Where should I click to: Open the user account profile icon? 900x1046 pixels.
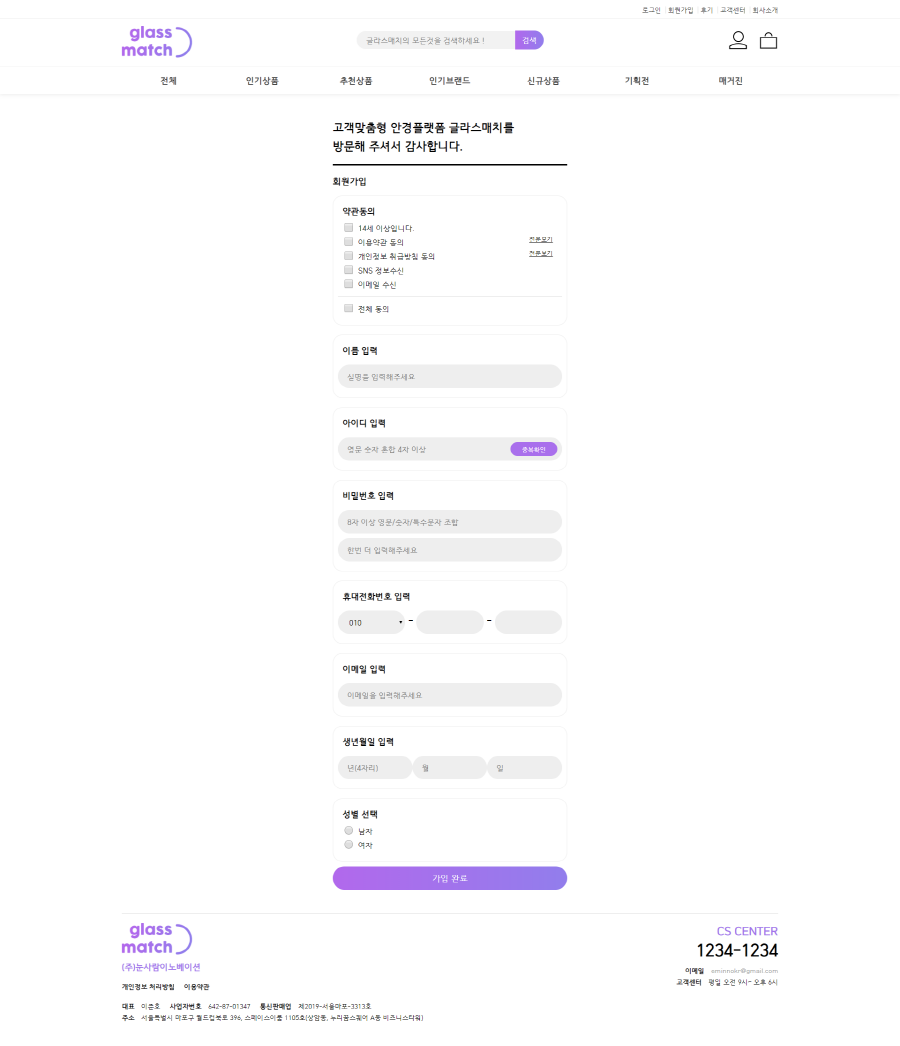tap(738, 40)
